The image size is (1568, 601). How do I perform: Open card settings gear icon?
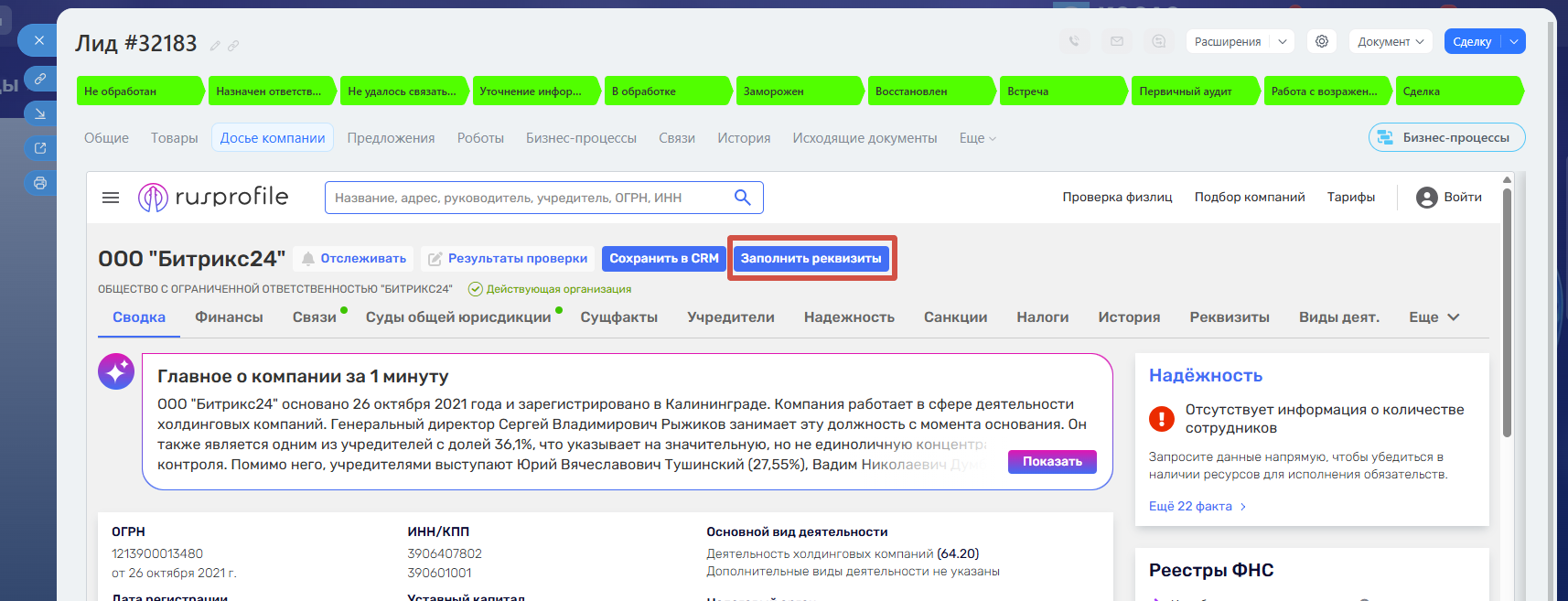point(1322,41)
